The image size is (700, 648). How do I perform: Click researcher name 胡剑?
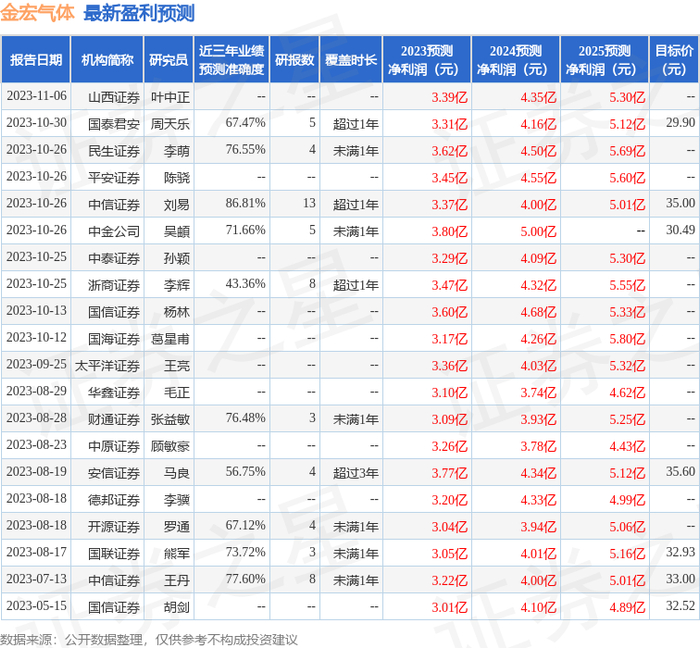point(177,607)
